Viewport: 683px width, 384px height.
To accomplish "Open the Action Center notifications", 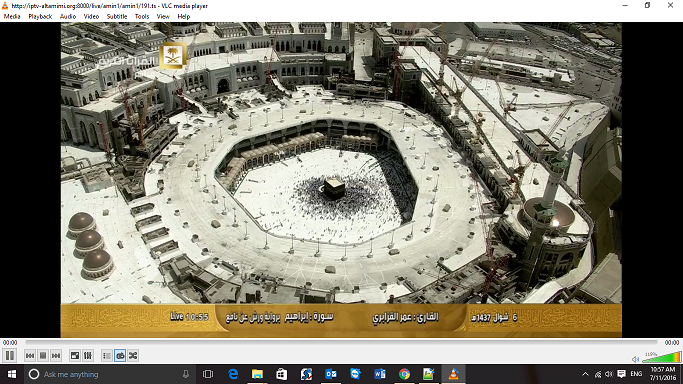I will point(622,374).
